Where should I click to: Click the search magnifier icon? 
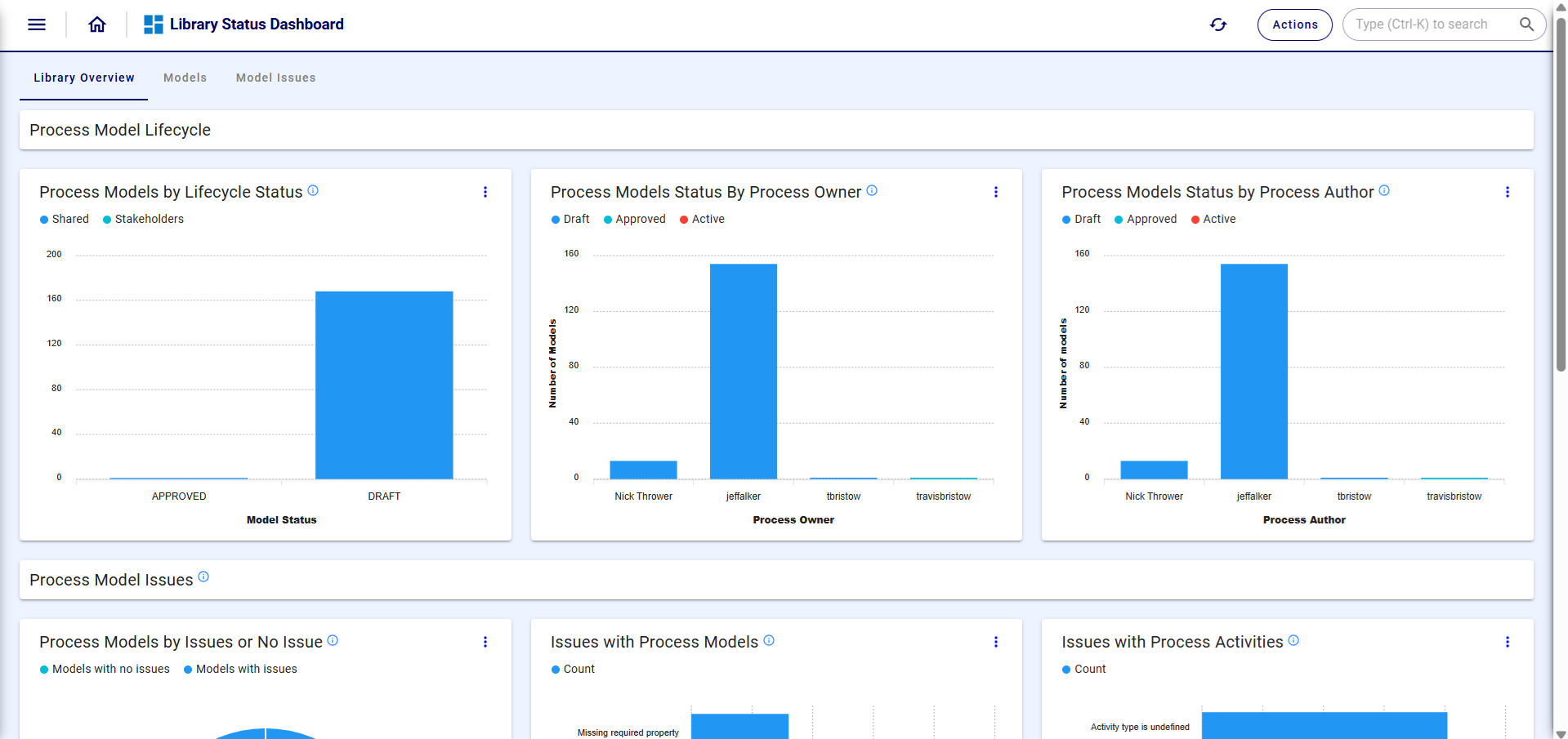point(1526,24)
